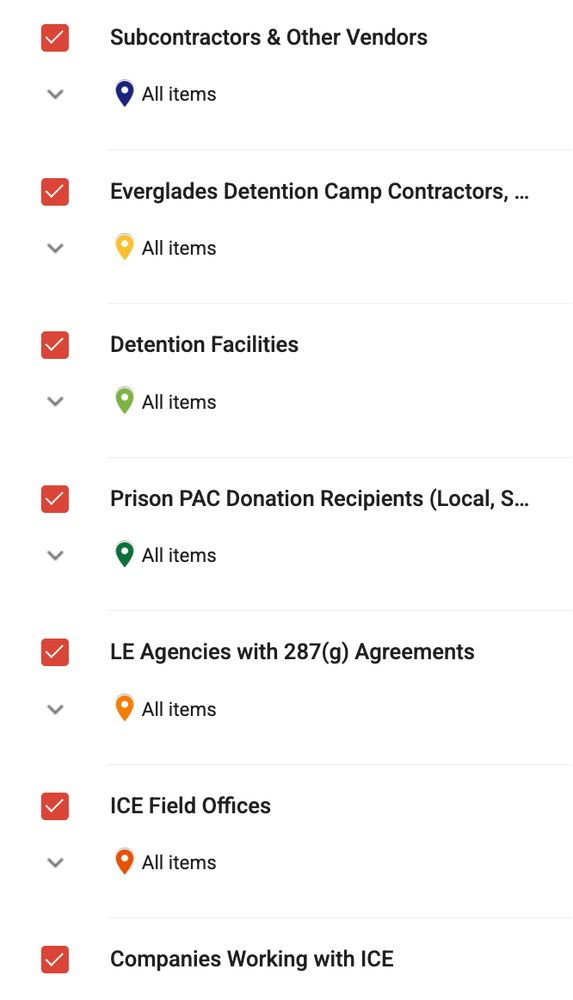Viewport: 573px width, 1000px height.
Task: Toggle the Prison PAC Donation Recipients checkbox
Action: (x=55, y=499)
